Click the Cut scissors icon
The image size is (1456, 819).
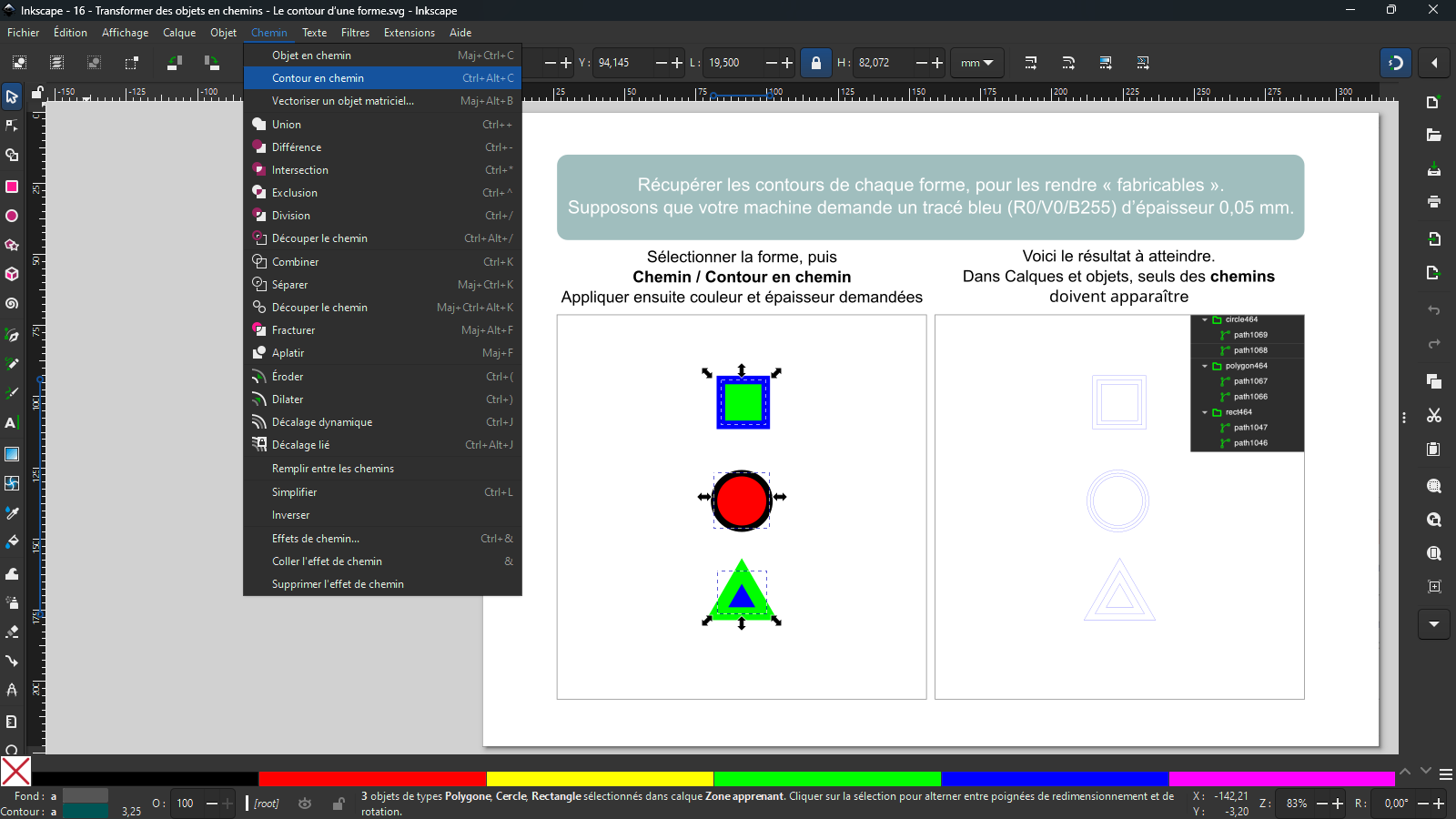coord(1434,416)
